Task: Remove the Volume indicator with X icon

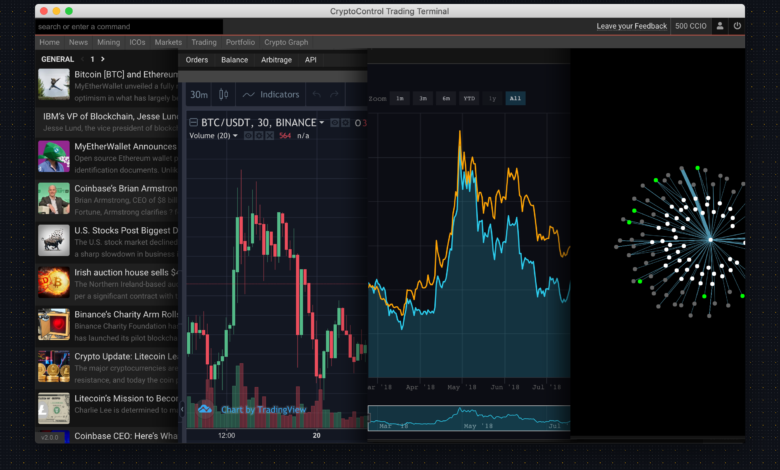Action: (x=270, y=135)
